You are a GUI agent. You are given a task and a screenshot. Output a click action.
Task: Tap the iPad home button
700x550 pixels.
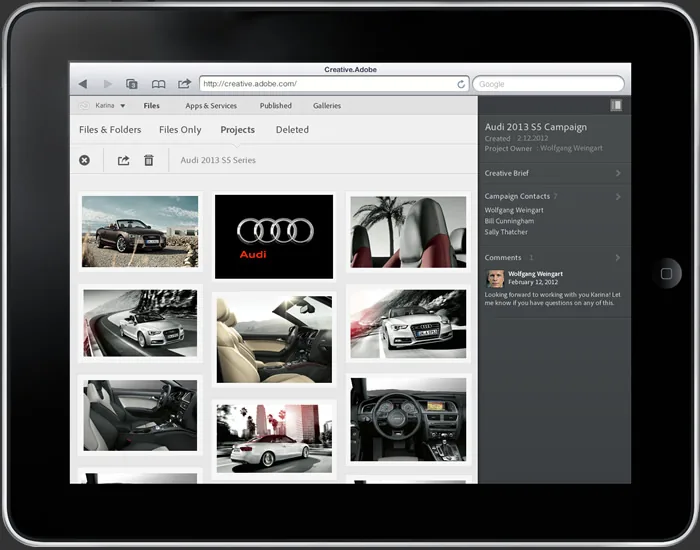(666, 273)
